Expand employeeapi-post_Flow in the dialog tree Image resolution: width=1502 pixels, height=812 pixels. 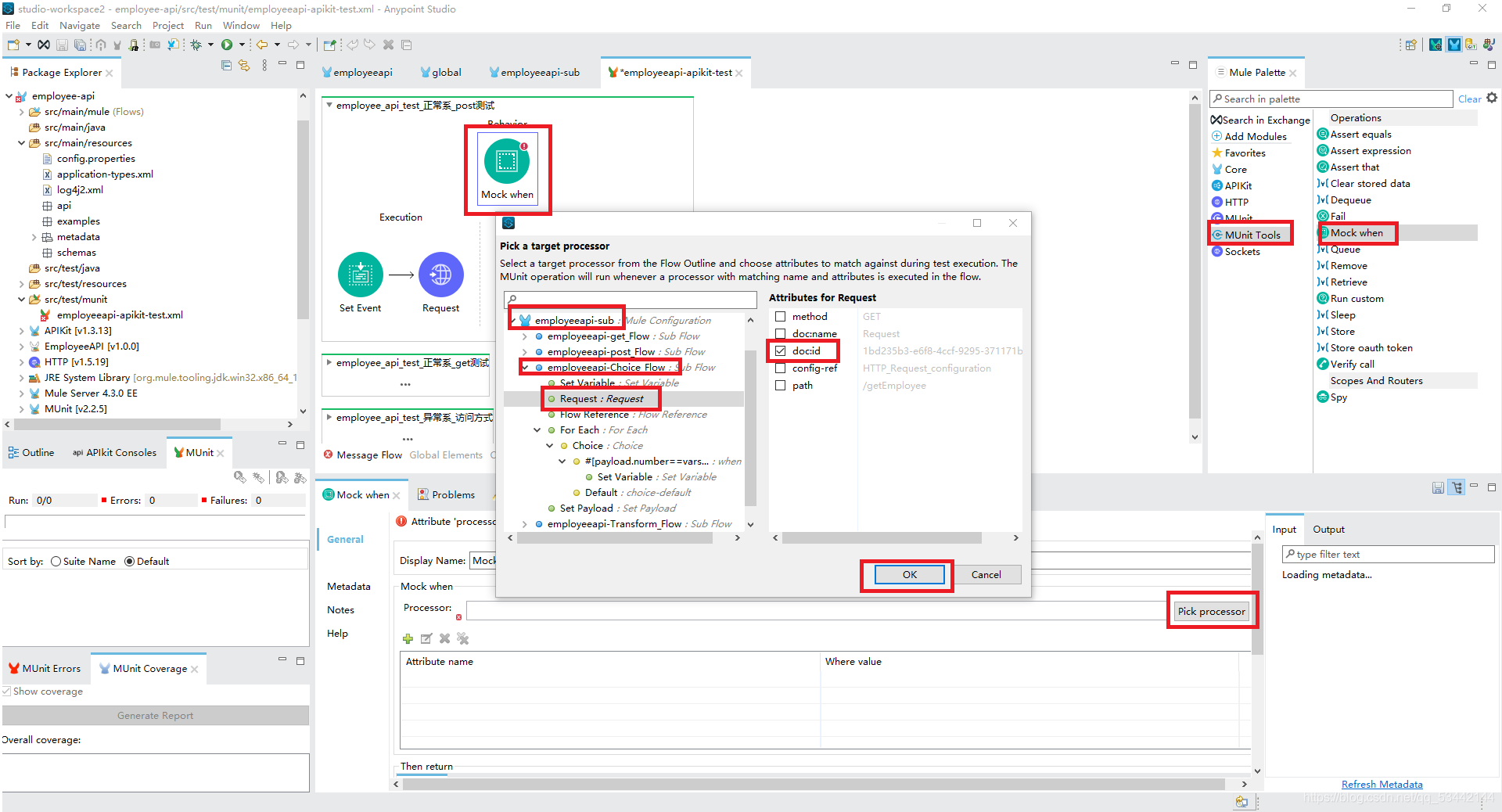(x=525, y=352)
